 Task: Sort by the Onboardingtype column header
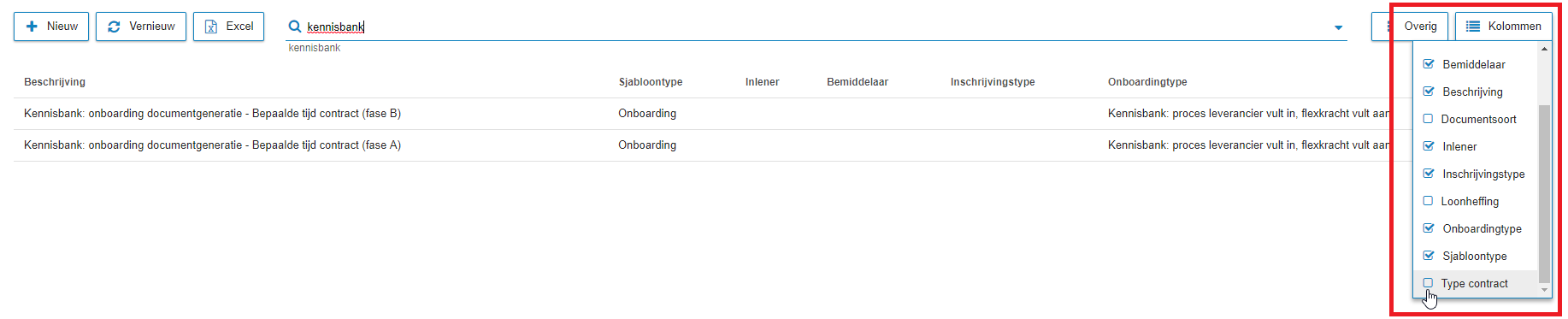pyautogui.click(x=1147, y=82)
